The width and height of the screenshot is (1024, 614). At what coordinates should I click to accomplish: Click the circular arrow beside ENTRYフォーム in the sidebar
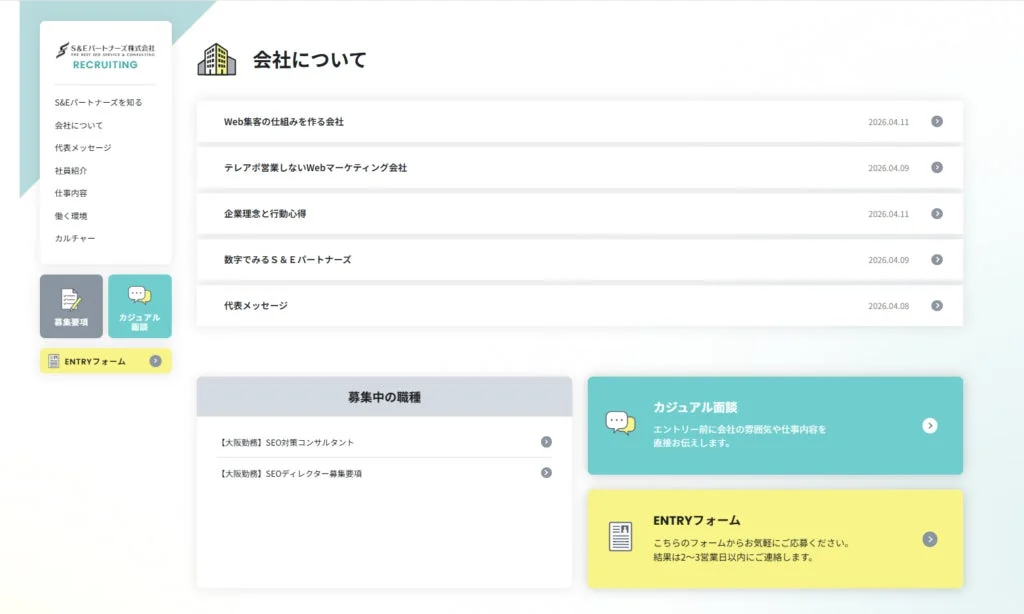tap(155, 361)
